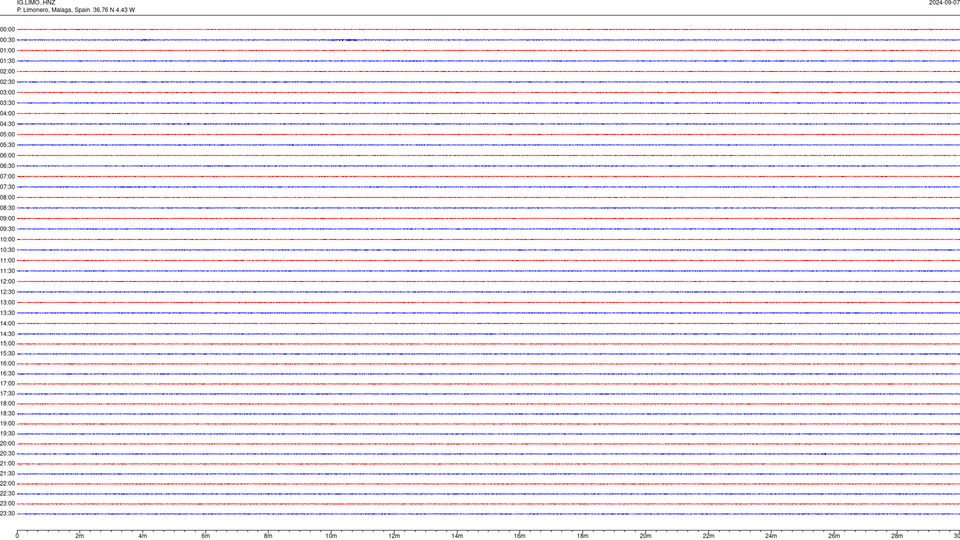Viewport: 960px width, 540px height.
Task: Select the 05:00 row label
Action: point(7,134)
